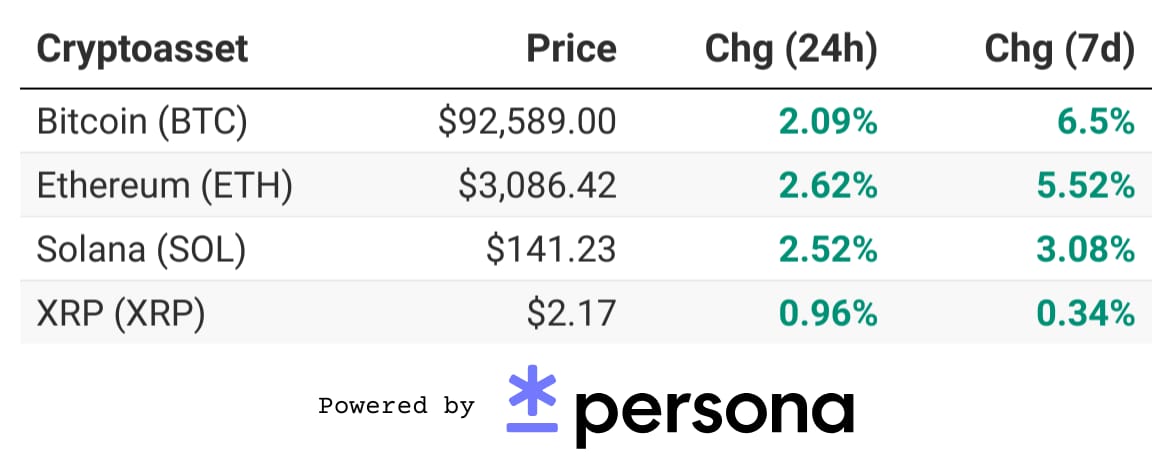Click XRP price $2.17
The width and height of the screenshot is (1172, 460).
coord(571,314)
